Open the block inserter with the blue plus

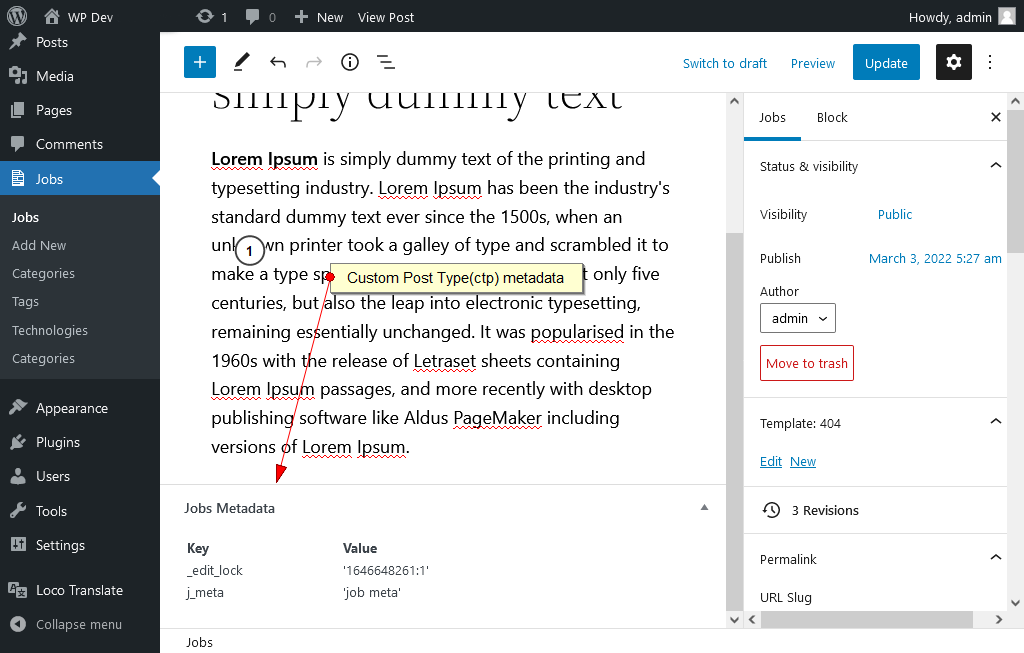(199, 62)
